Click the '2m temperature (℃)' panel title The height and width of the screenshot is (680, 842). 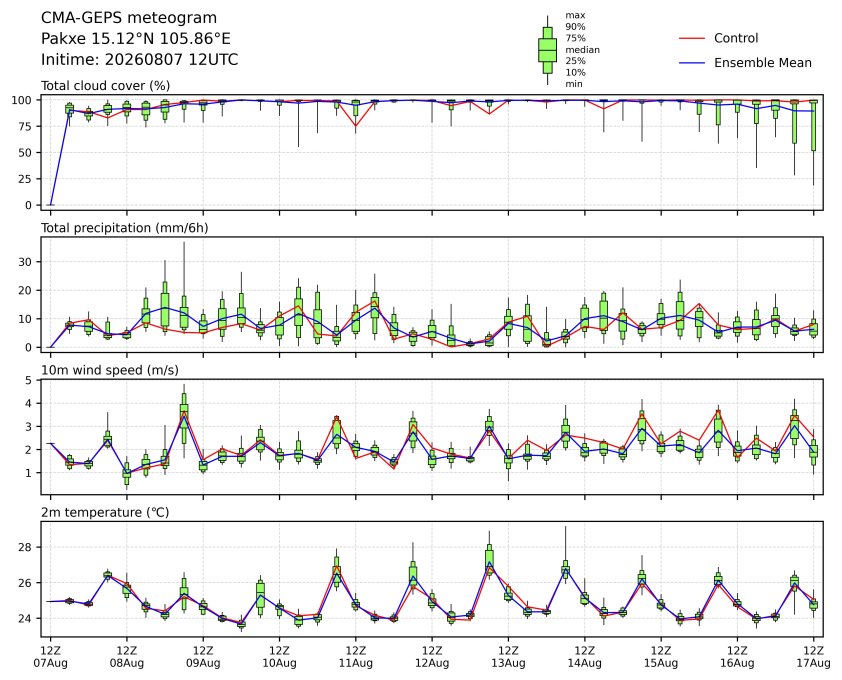click(105, 512)
